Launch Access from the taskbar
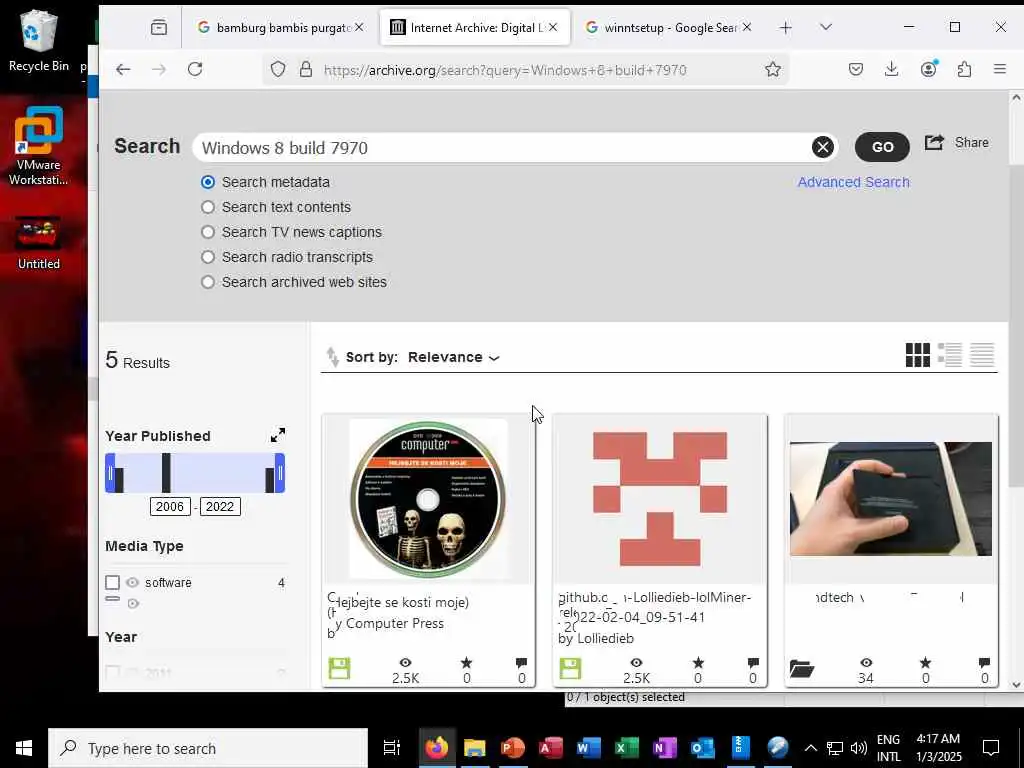 pos(551,748)
